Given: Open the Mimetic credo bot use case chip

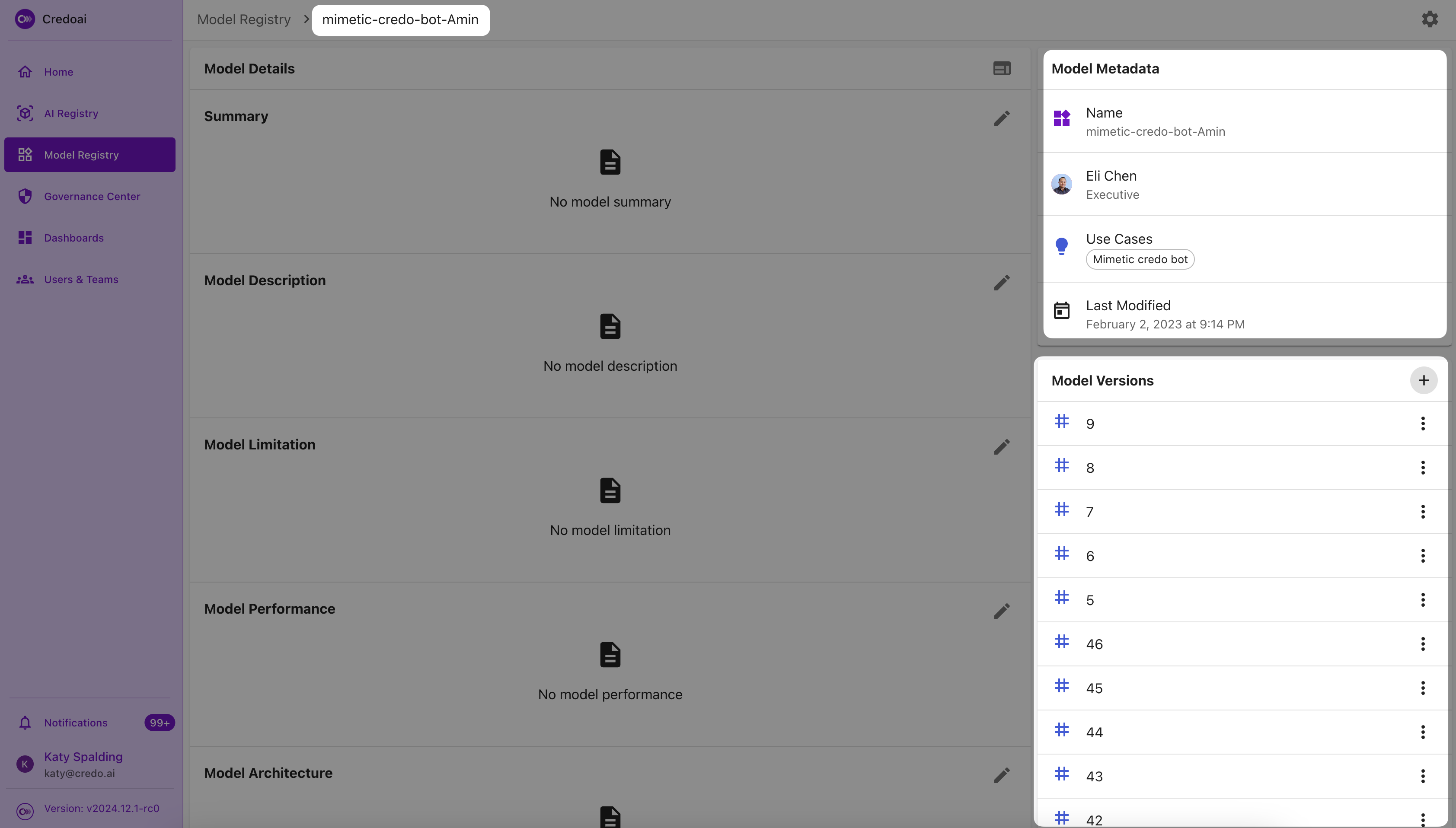Looking at the screenshot, I should point(1140,259).
